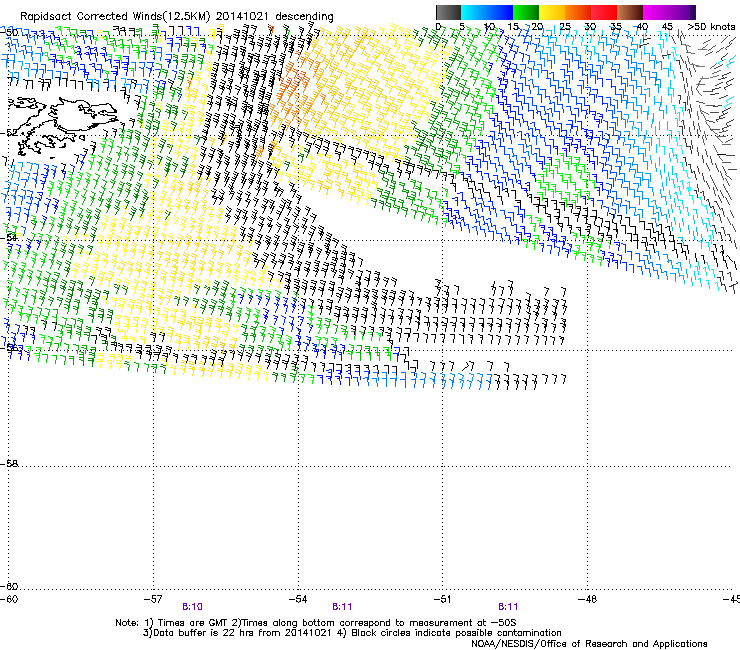Click the '-54' longitude axis label
740x650 pixels.
click(x=298, y=599)
